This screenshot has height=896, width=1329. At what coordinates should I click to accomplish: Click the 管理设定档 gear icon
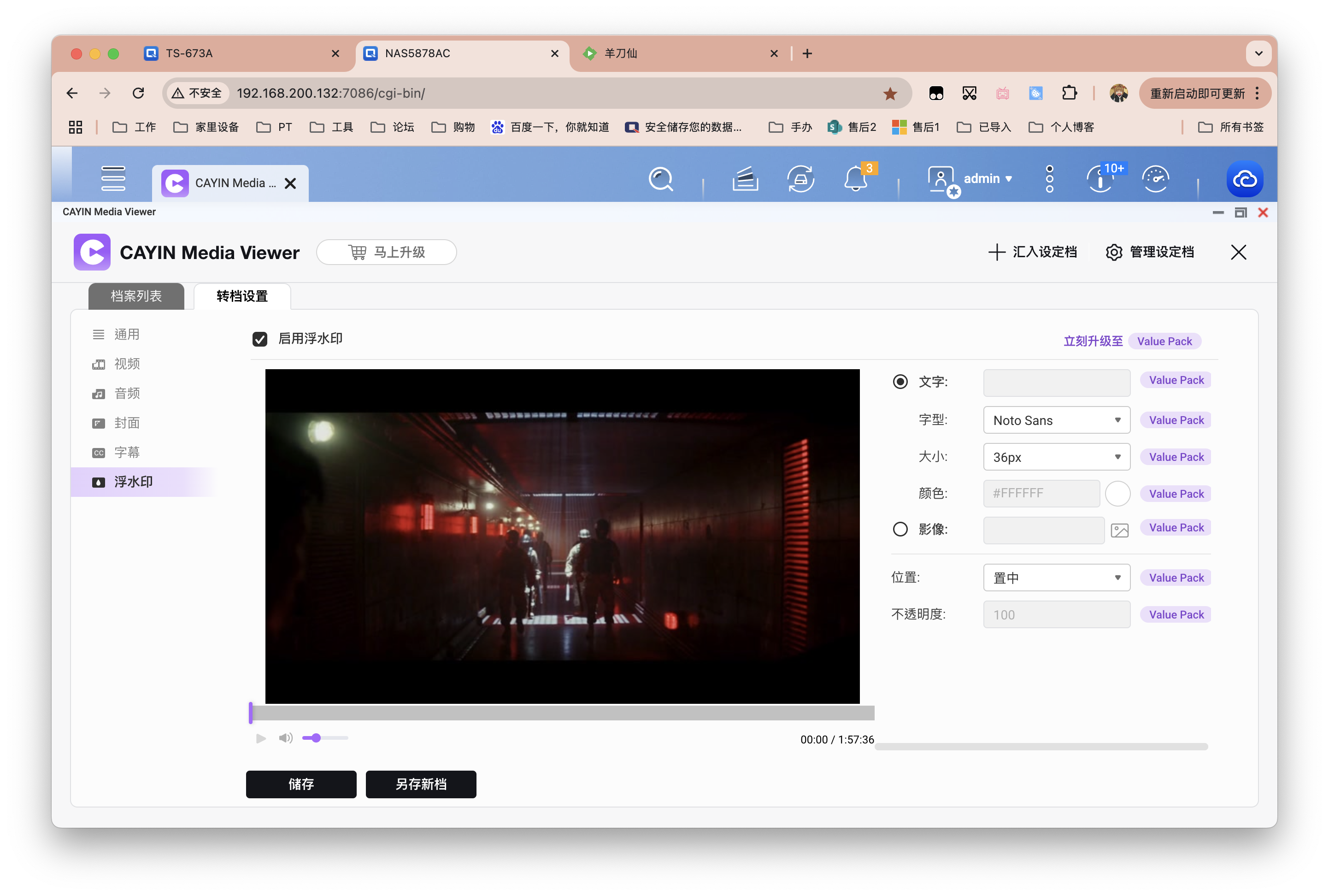1114,252
